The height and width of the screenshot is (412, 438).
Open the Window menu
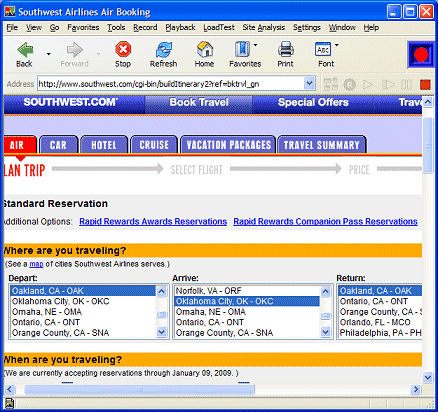[x=342, y=27]
